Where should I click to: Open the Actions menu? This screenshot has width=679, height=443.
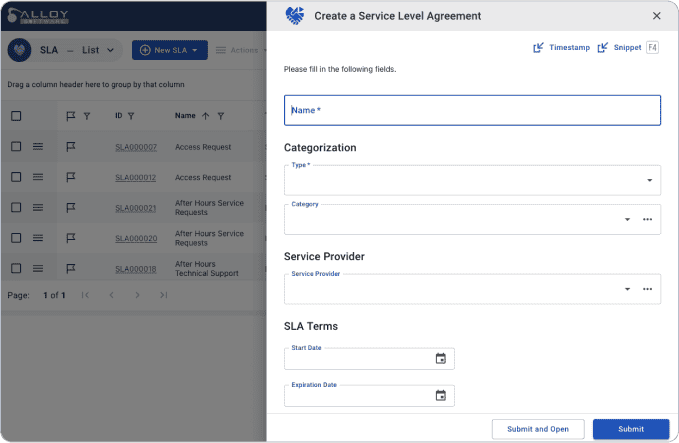coord(241,50)
